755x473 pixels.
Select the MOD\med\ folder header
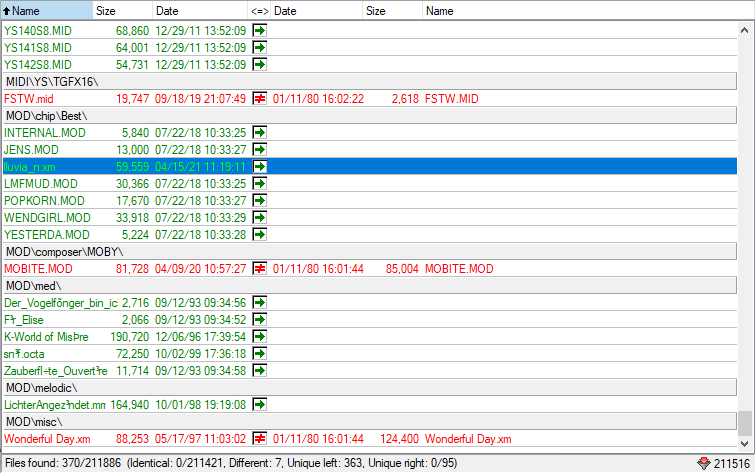[x=370, y=286]
